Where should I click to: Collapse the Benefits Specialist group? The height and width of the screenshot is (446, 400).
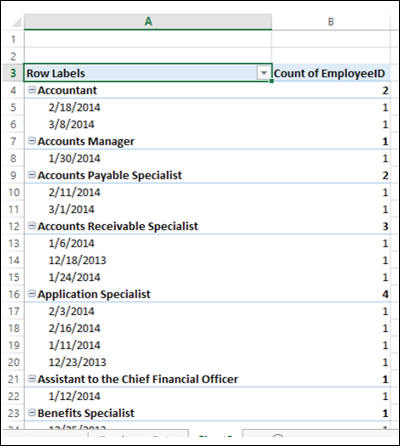pos(32,412)
